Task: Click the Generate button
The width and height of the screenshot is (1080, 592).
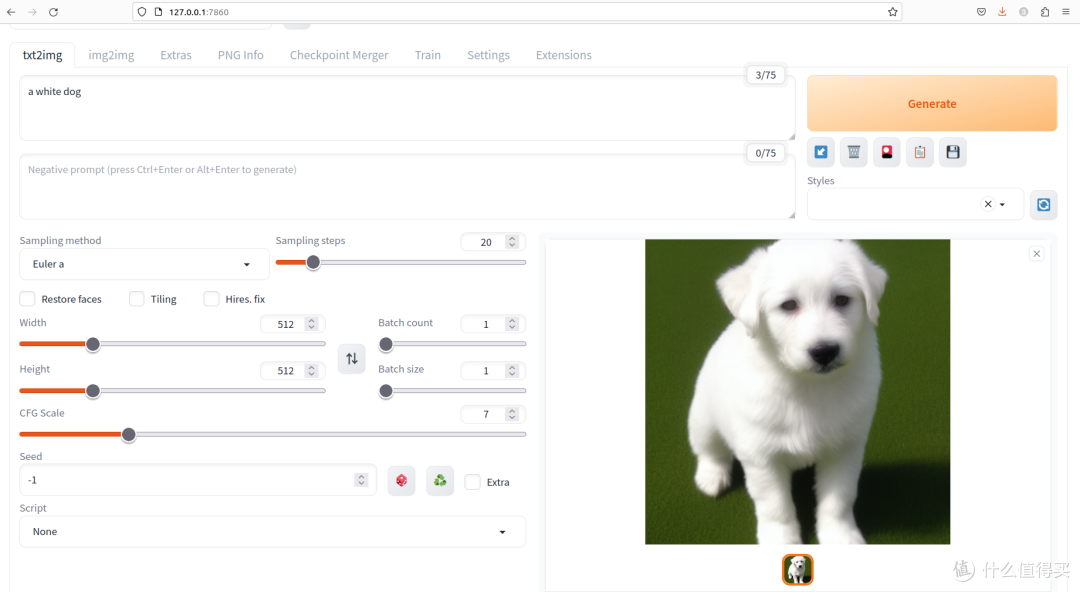Action: pos(932,103)
